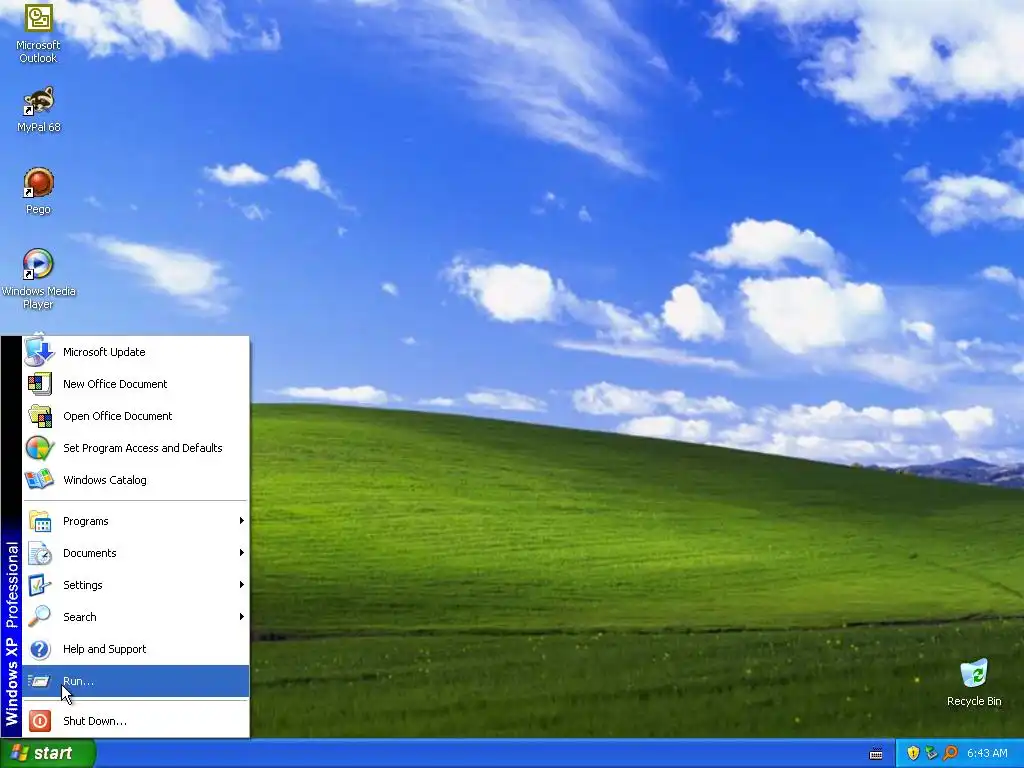
Task: Open Microsoft Update from Start menu
Action: (x=136, y=352)
